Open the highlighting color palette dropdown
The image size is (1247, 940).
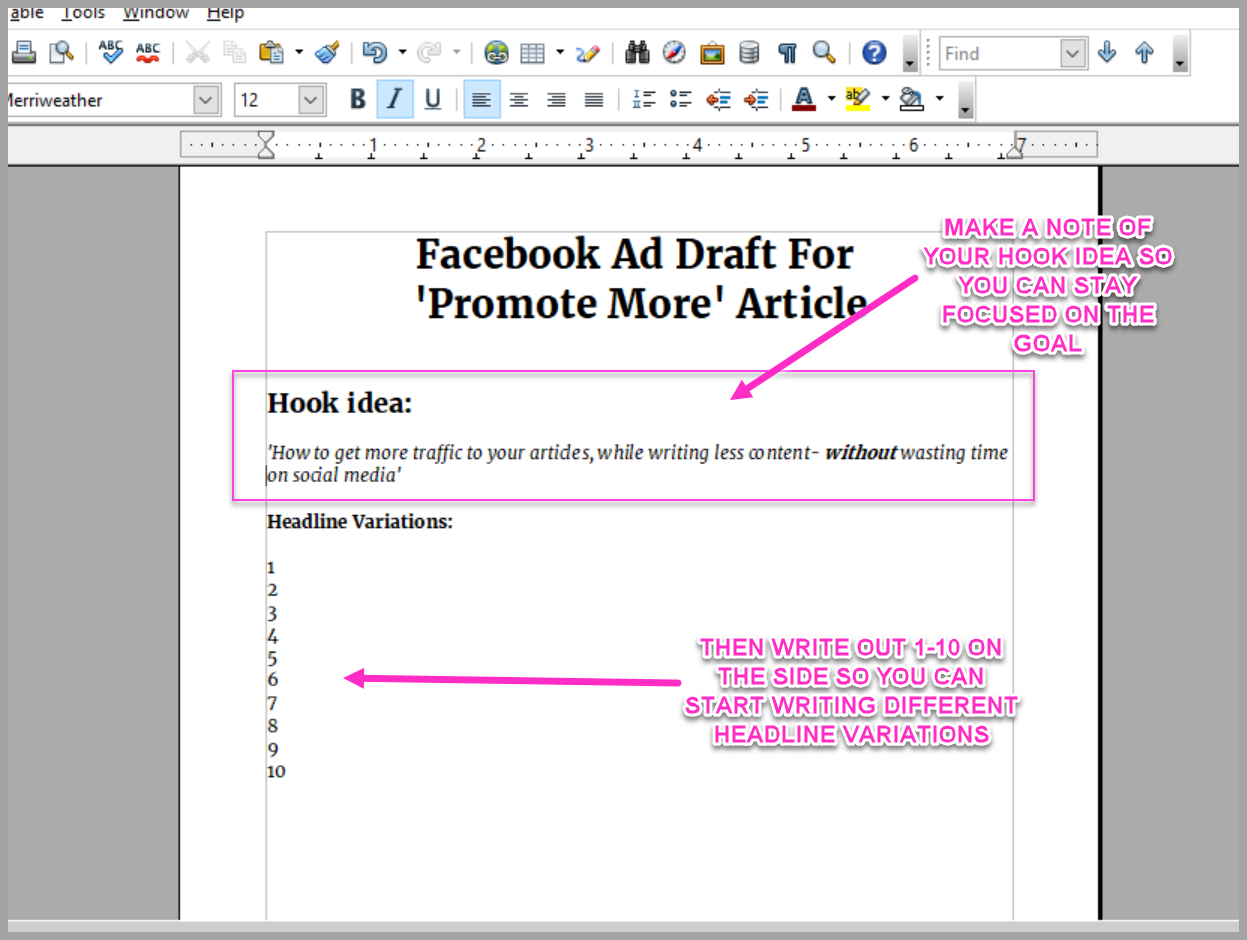(x=885, y=100)
